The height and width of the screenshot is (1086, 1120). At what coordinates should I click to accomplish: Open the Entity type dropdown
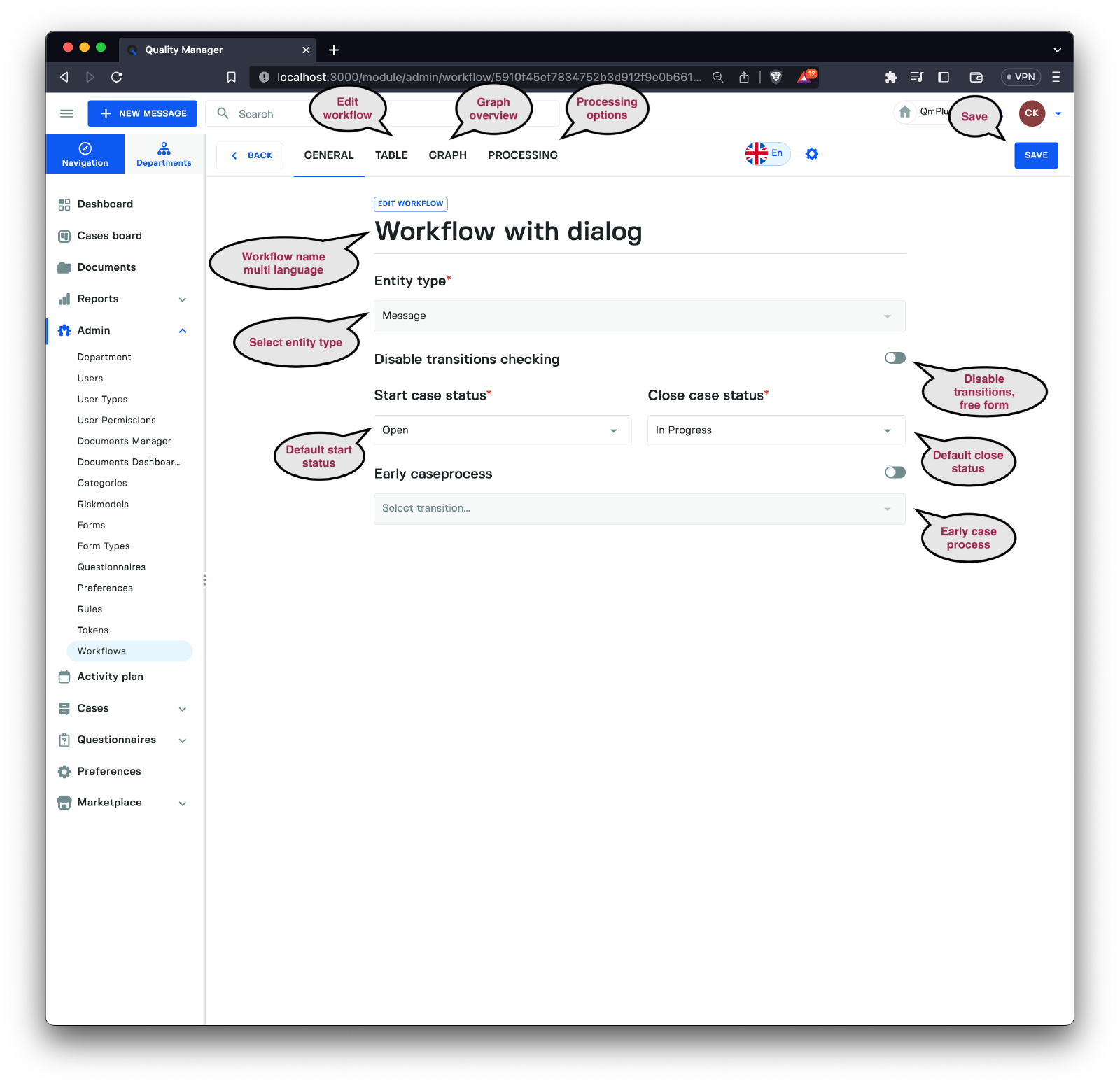point(639,316)
